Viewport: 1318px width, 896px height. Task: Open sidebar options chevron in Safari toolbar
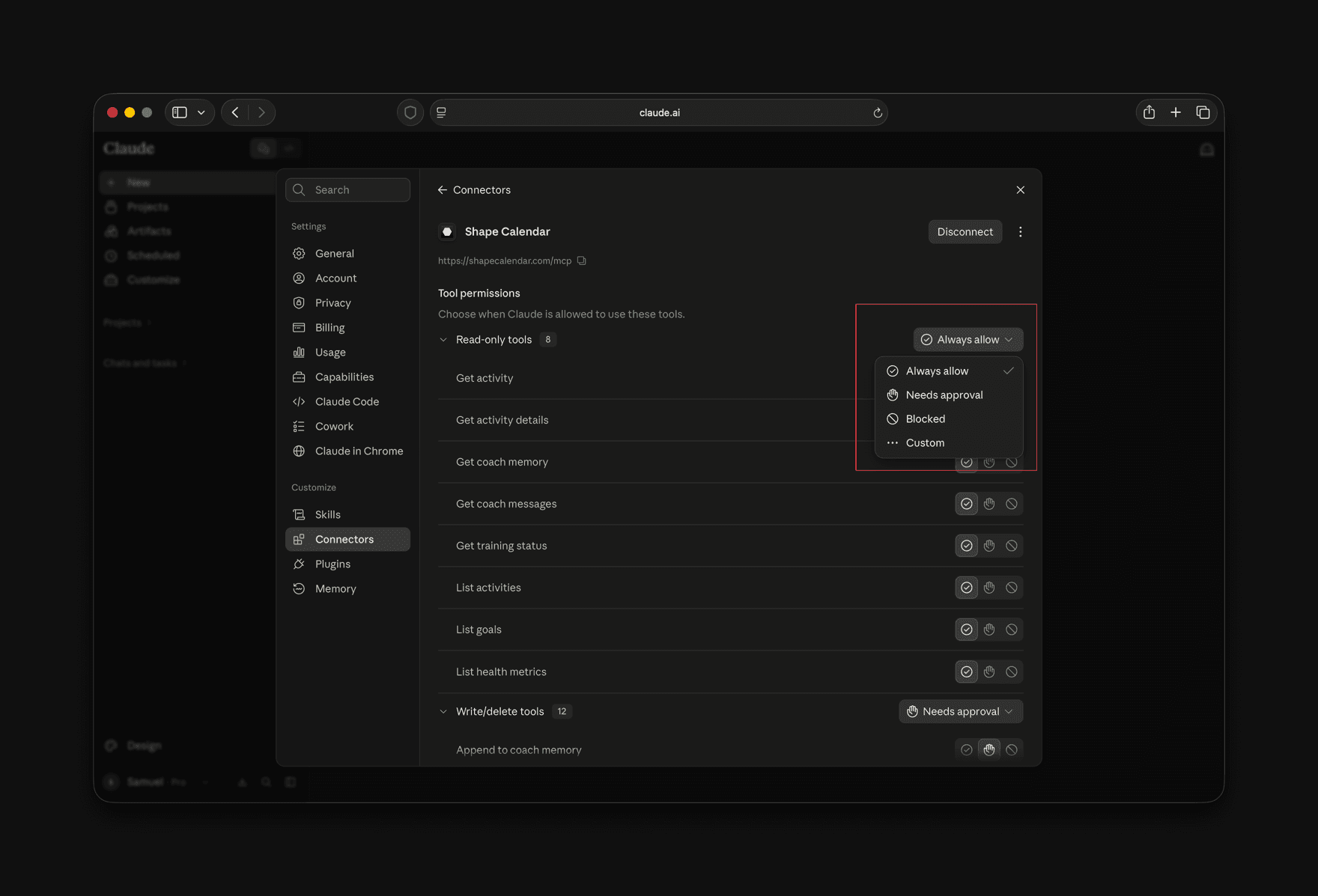(x=201, y=112)
